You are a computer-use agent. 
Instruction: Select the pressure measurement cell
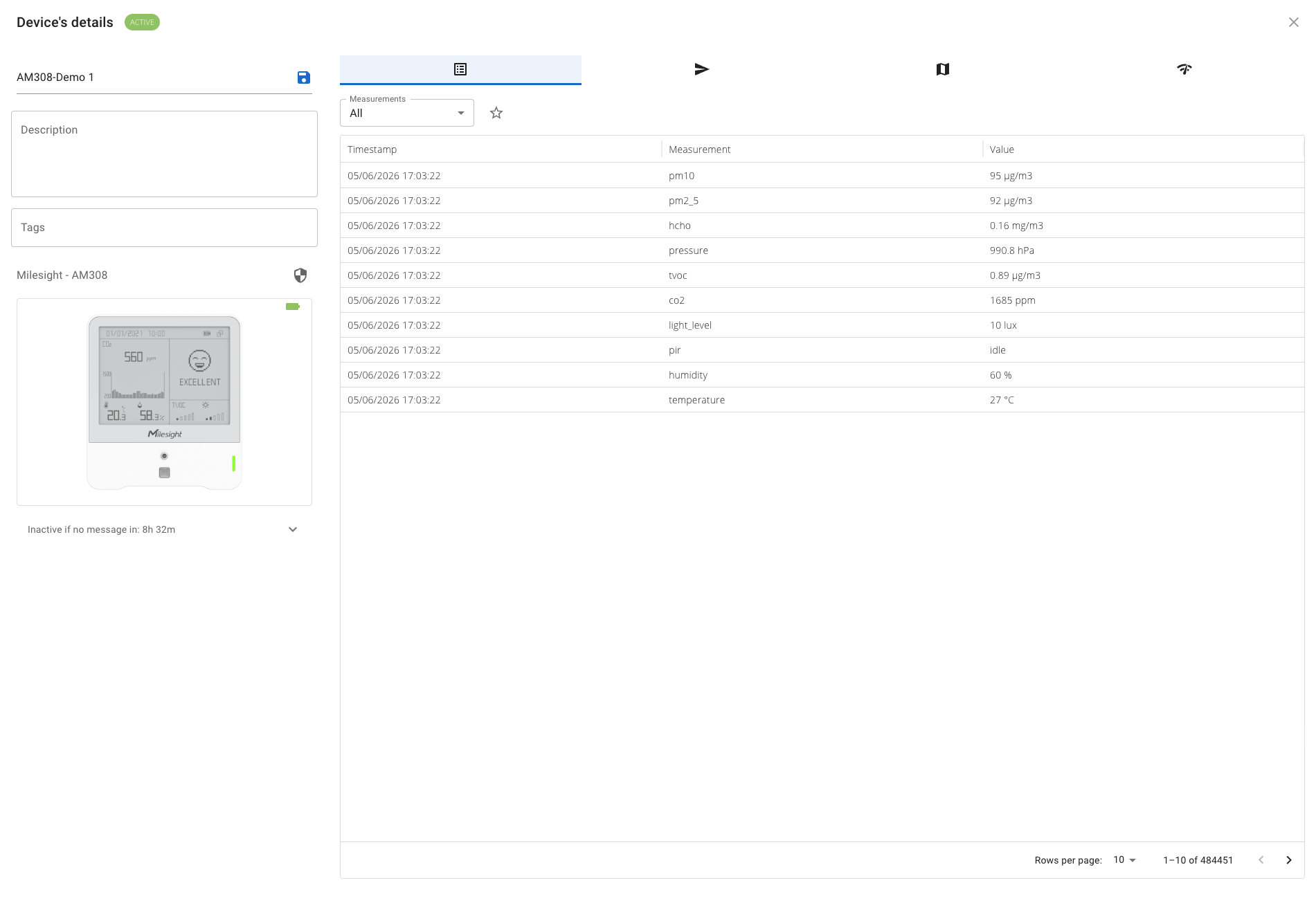pos(822,250)
